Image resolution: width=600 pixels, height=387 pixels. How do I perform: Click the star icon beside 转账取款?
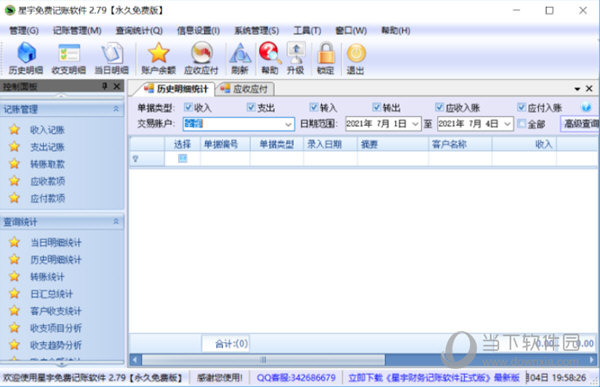(15, 164)
